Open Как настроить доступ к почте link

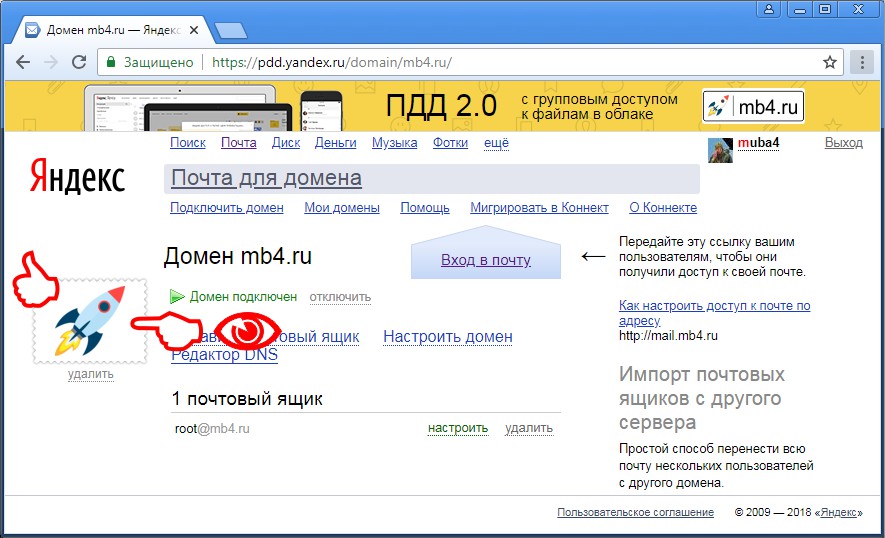pos(715,313)
